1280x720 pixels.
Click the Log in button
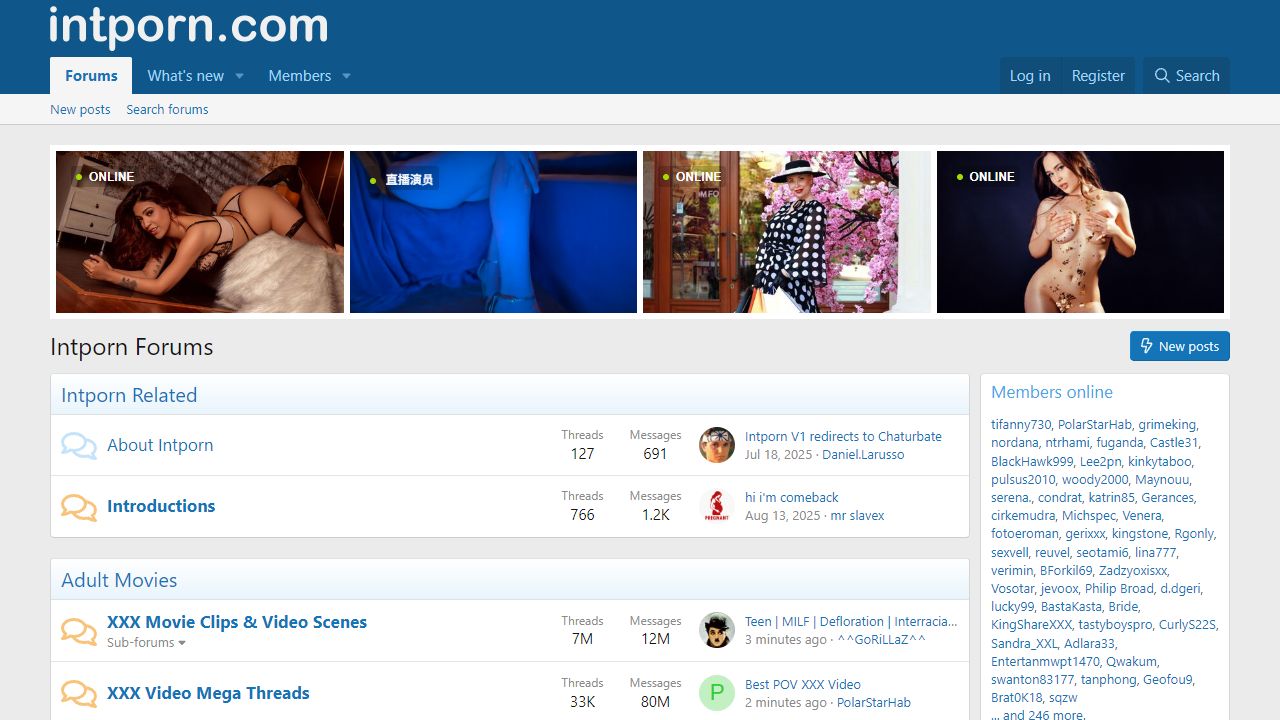[1030, 76]
